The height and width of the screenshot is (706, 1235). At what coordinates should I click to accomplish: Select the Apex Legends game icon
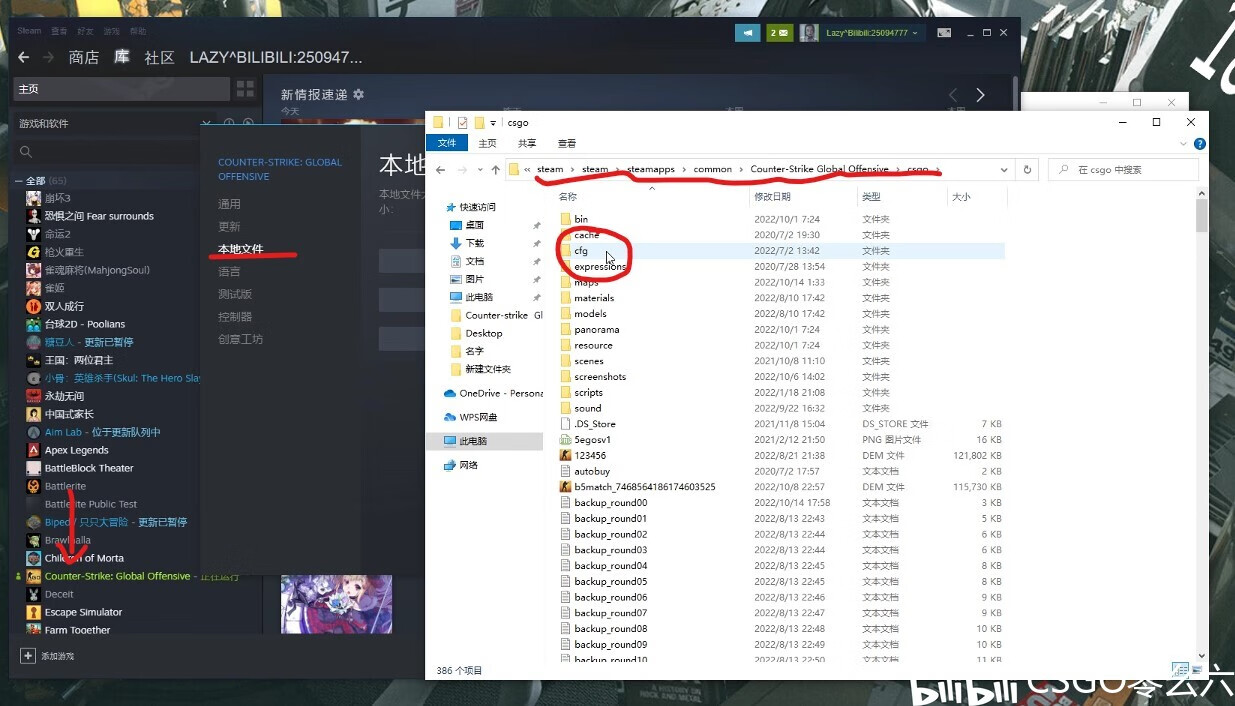(x=34, y=450)
